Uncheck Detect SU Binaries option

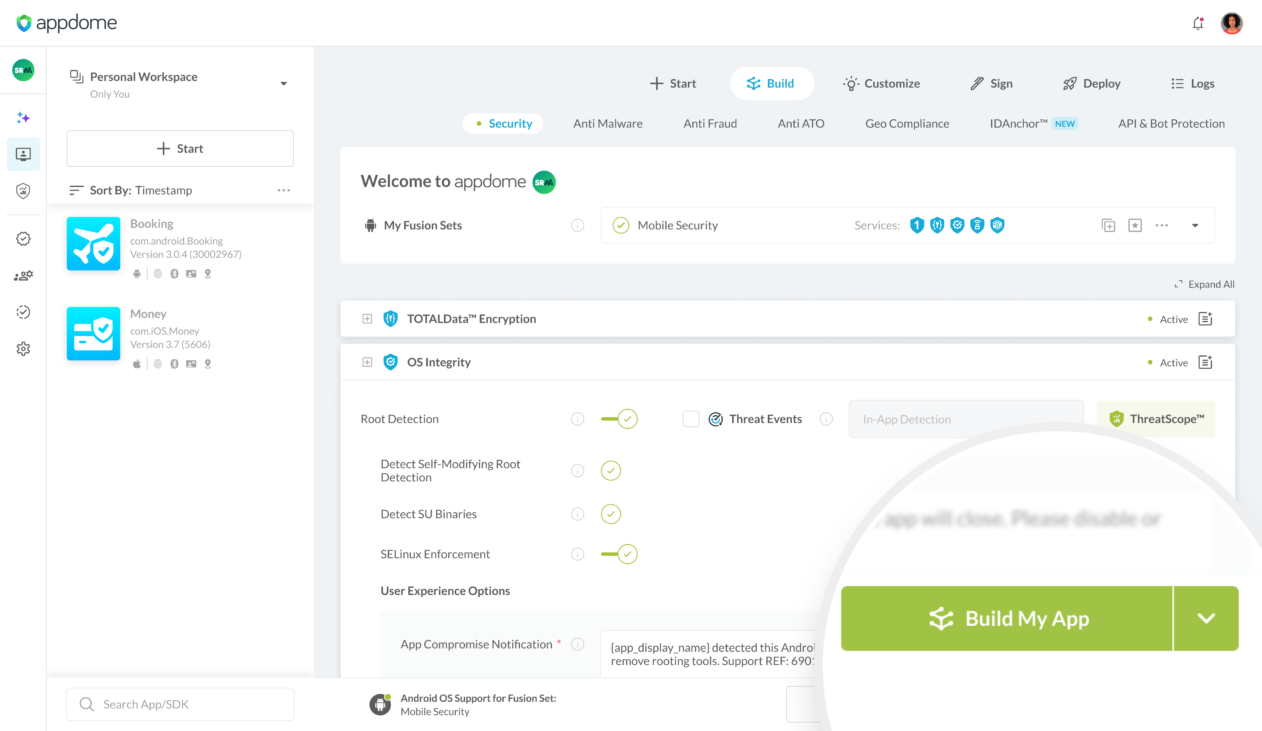pos(611,514)
